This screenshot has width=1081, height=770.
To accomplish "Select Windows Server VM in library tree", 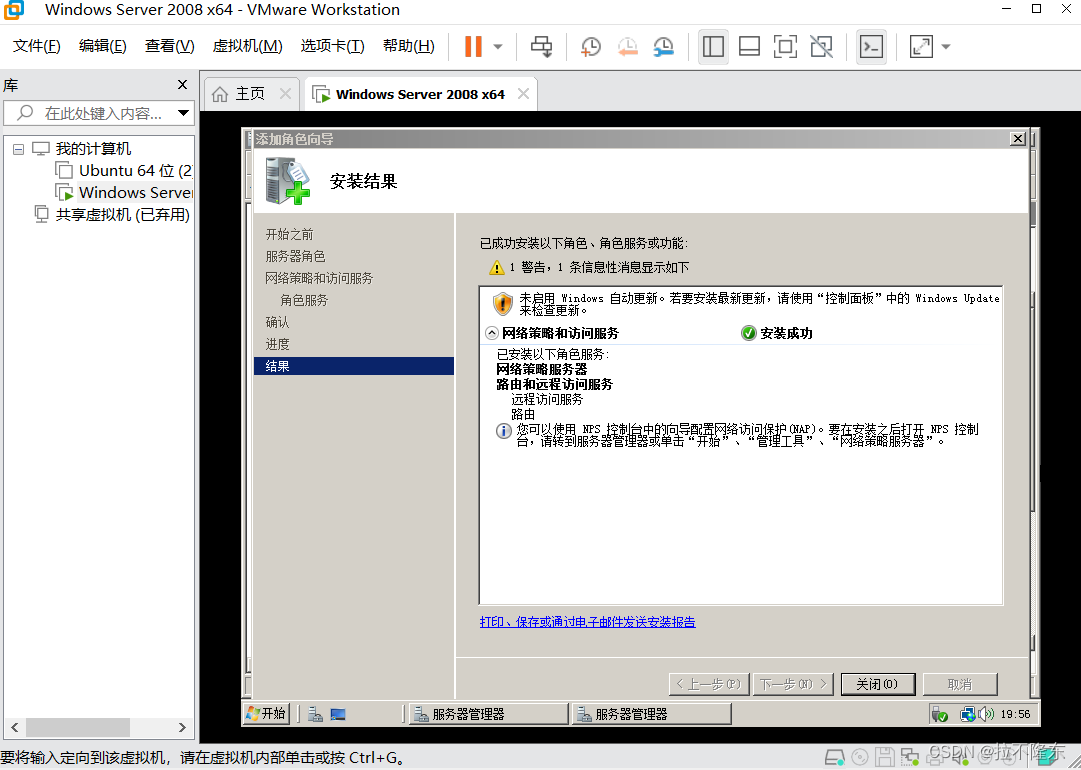I will point(125,192).
